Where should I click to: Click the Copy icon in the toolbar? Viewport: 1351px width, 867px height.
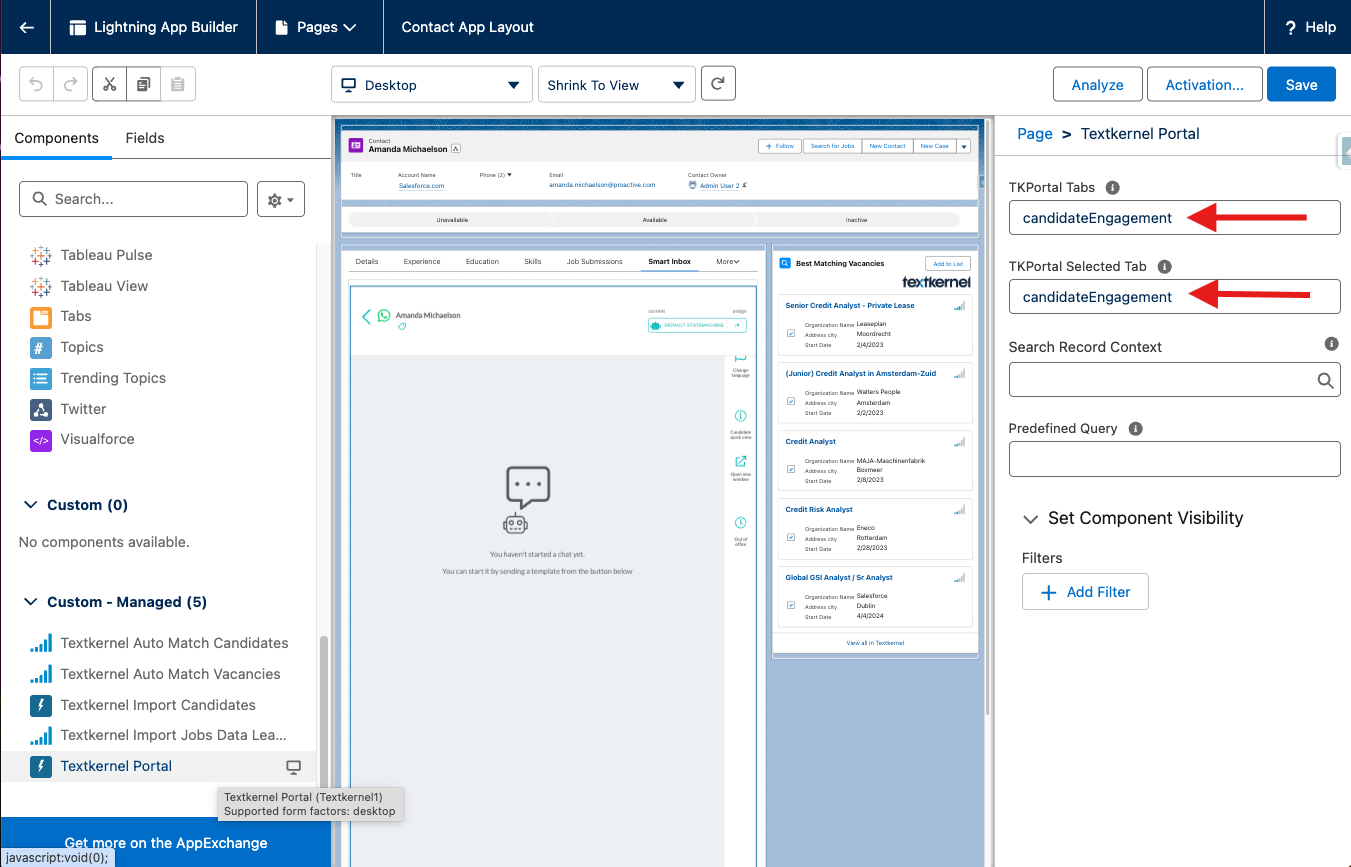click(x=144, y=84)
